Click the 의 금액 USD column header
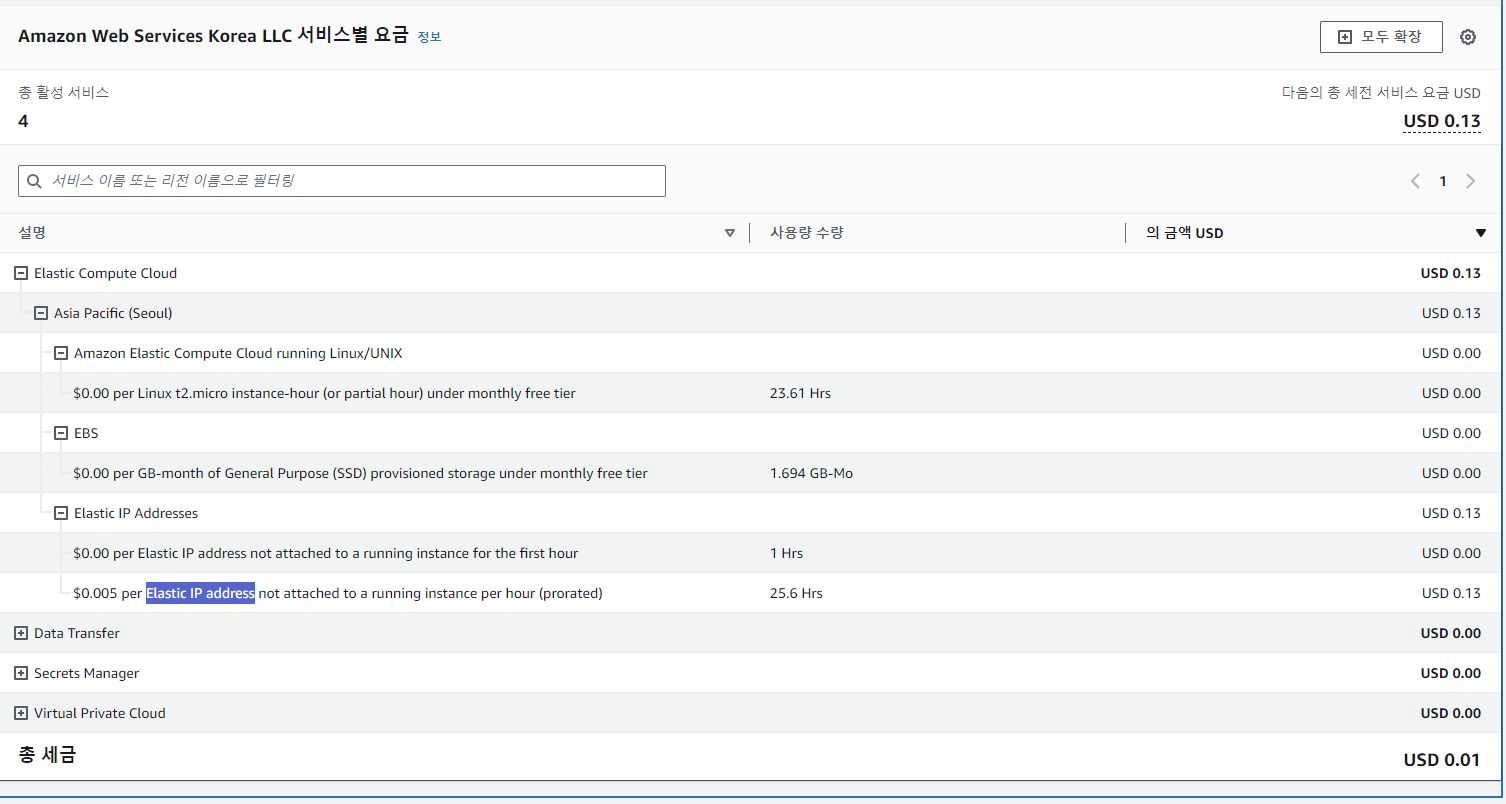The image size is (1506, 804). click(x=1185, y=233)
